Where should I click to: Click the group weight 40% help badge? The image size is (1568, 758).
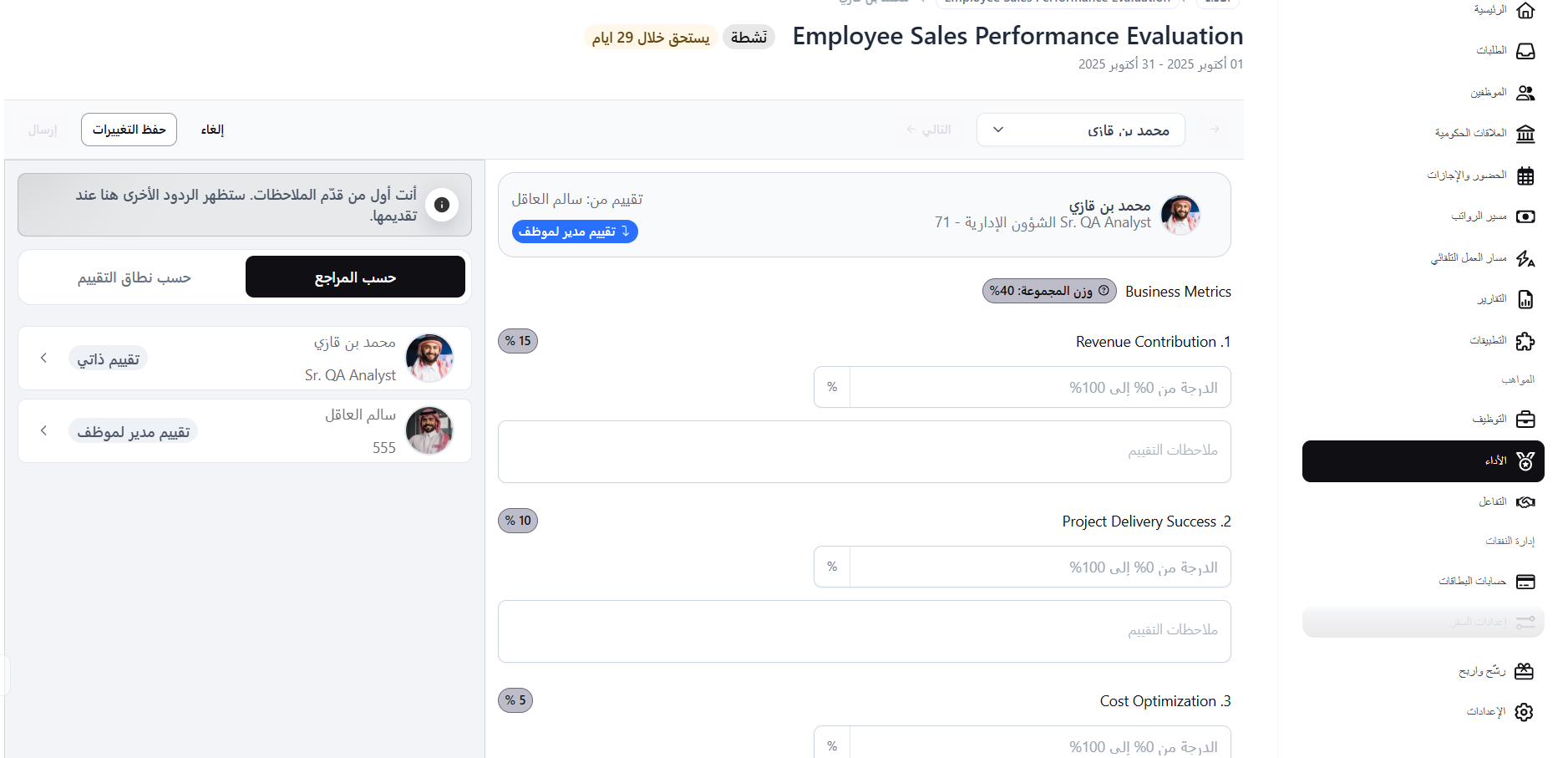1048,291
